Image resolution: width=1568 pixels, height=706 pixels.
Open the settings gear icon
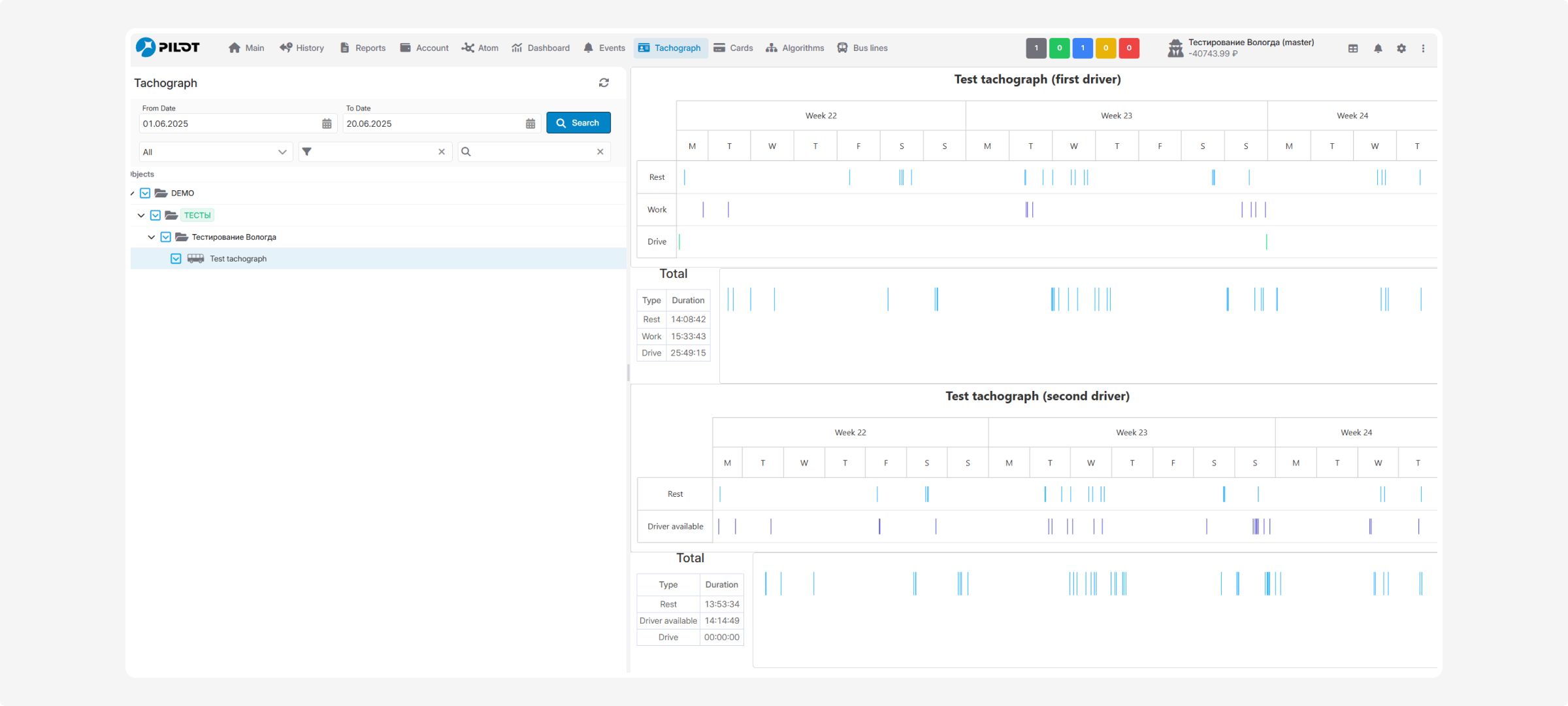pos(1401,48)
